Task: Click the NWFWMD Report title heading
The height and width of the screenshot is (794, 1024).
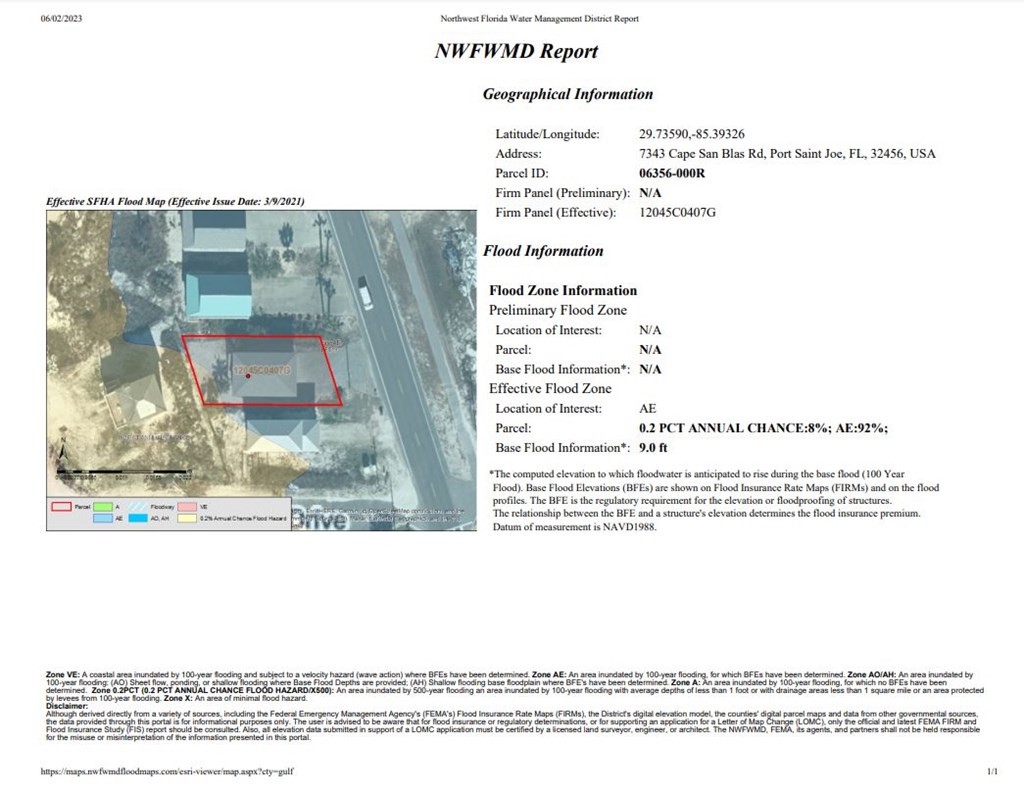Action: click(x=516, y=52)
